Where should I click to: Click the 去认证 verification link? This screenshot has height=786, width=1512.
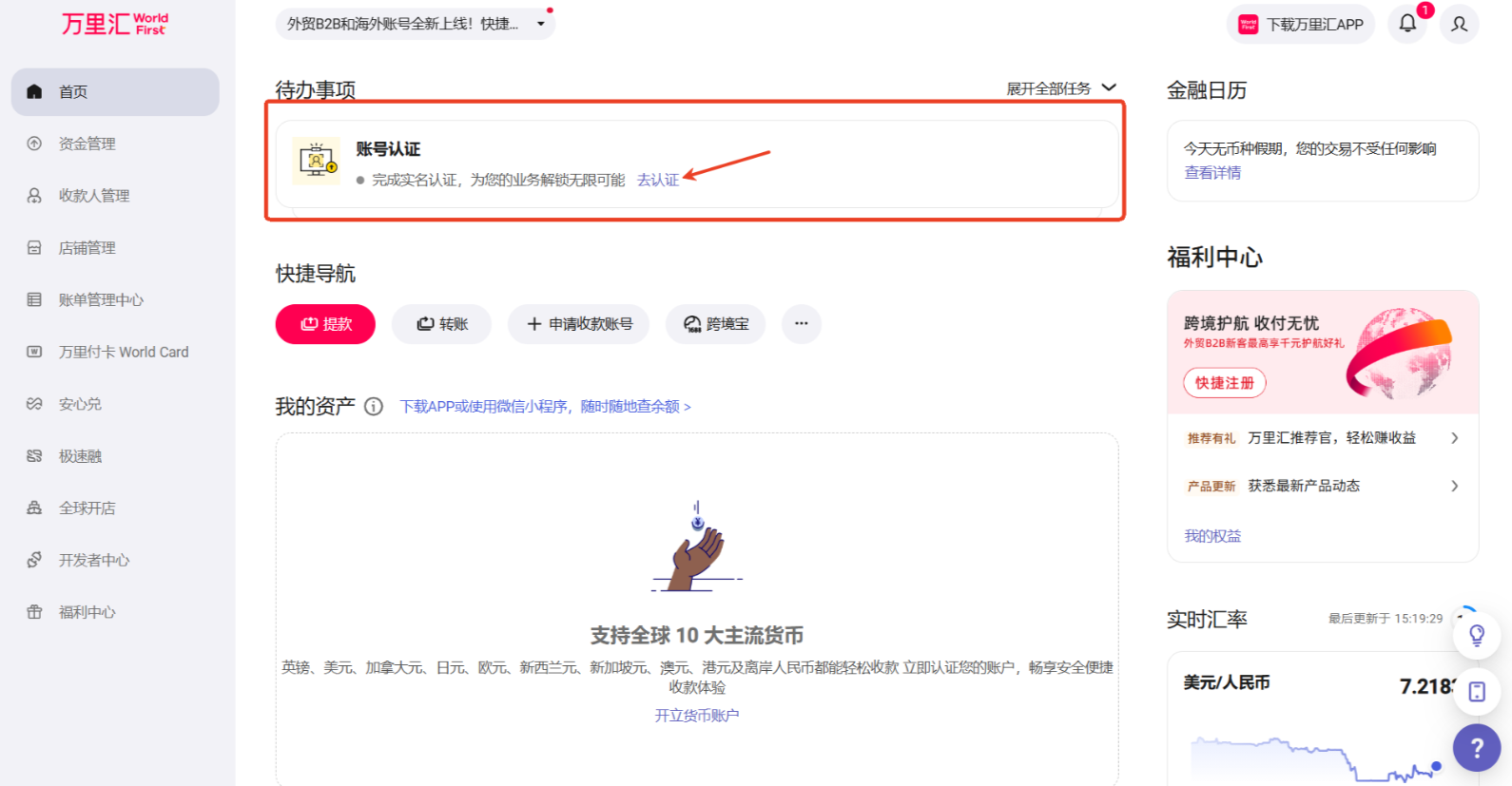[657, 180]
